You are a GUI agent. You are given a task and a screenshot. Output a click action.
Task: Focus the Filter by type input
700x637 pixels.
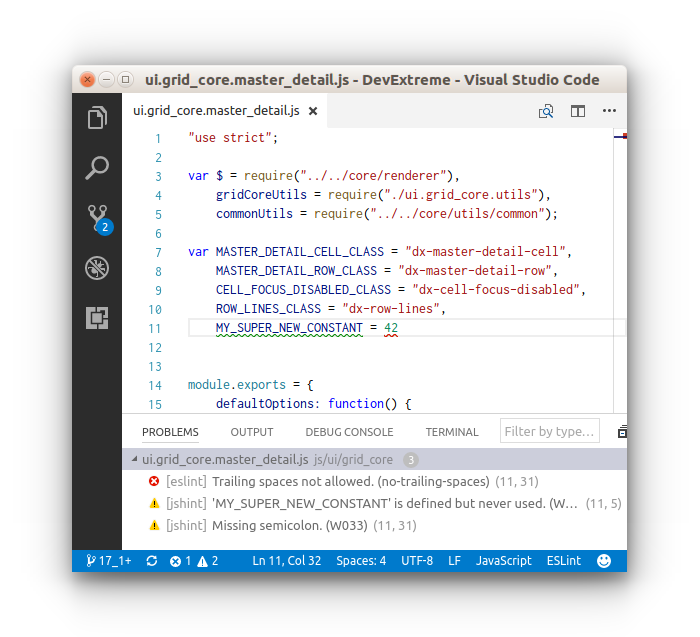coord(549,432)
